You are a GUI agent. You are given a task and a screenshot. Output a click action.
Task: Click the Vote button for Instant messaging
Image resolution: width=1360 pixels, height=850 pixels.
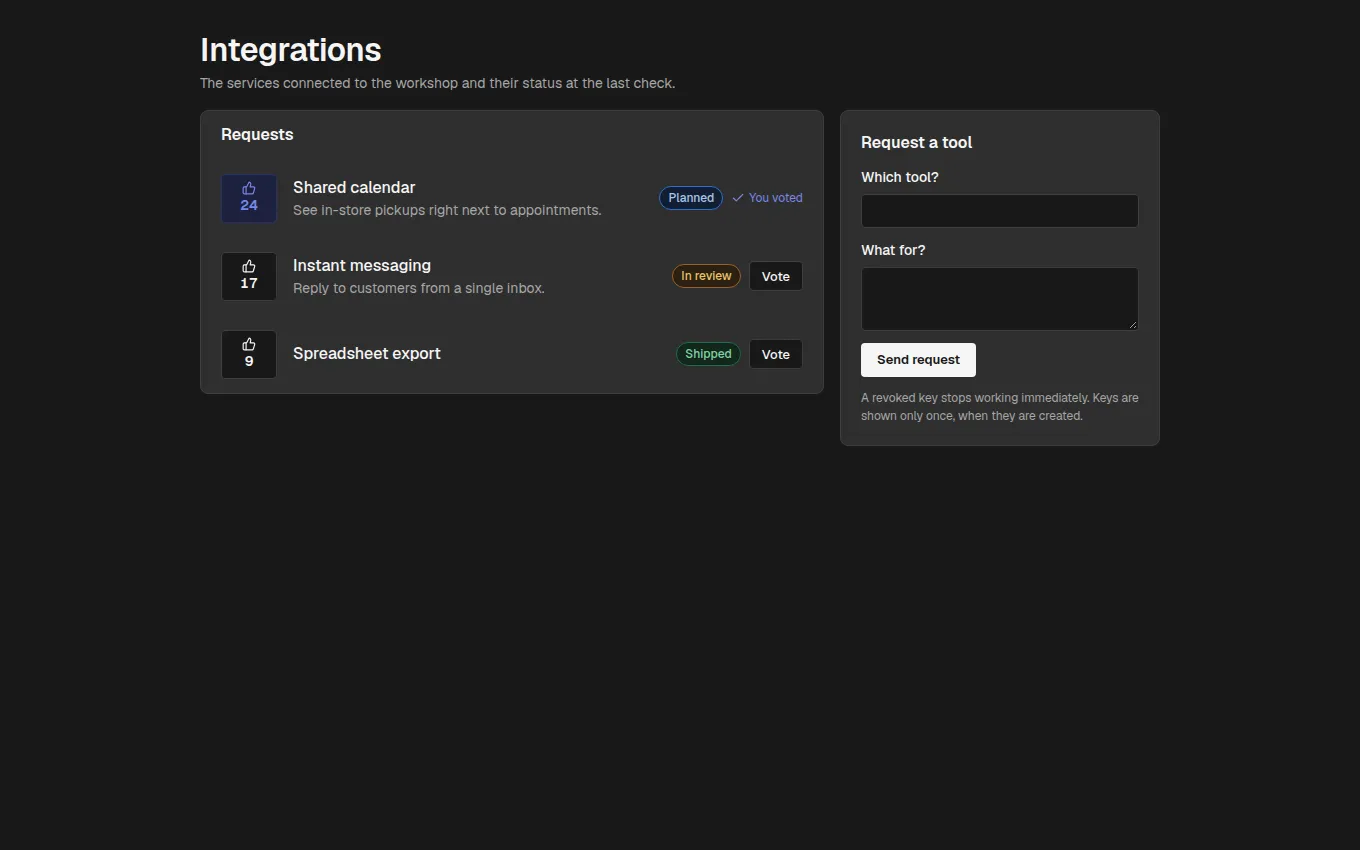pyautogui.click(x=776, y=276)
